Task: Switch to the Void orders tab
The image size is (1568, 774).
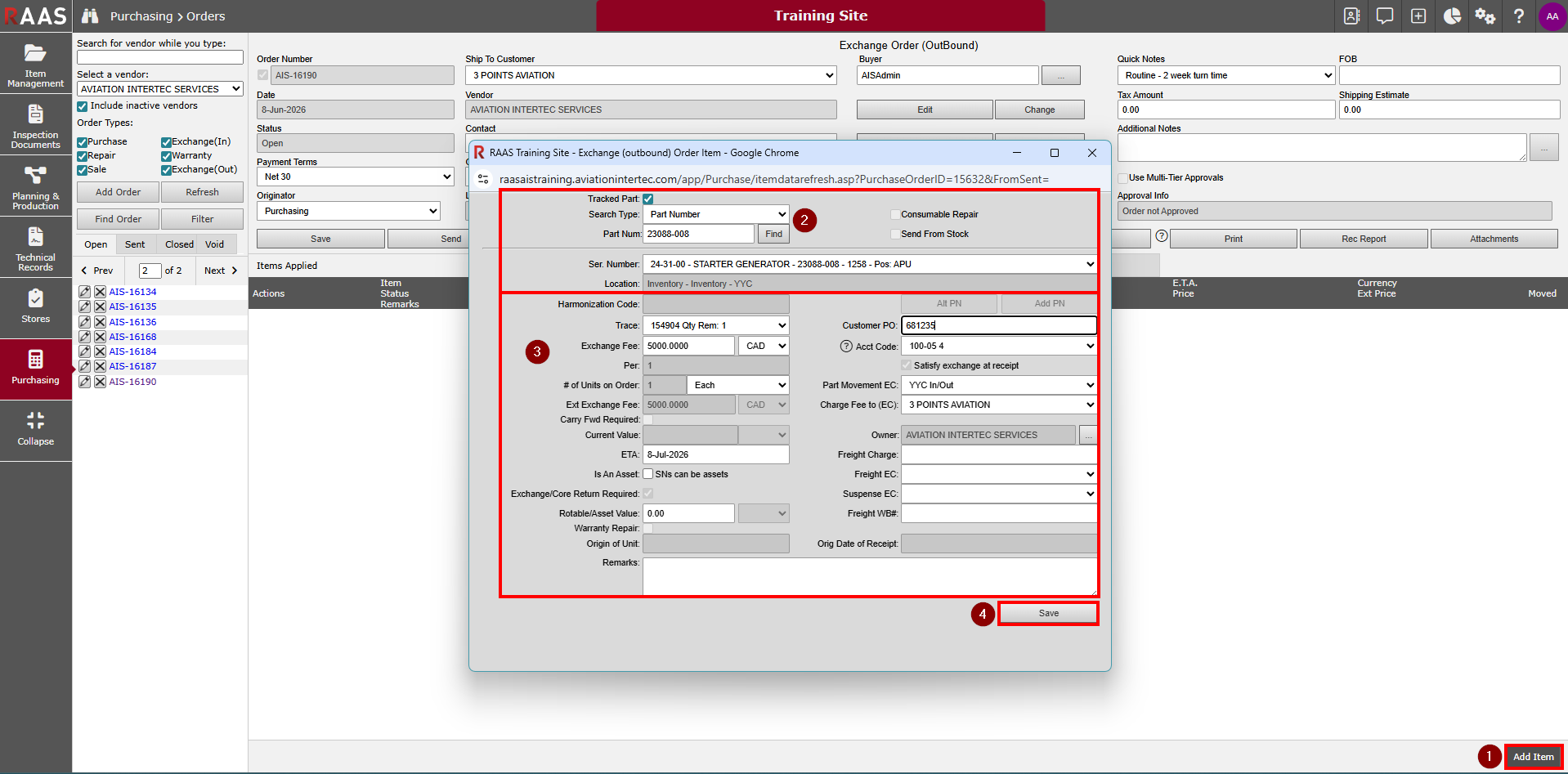Action: (215, 244)
